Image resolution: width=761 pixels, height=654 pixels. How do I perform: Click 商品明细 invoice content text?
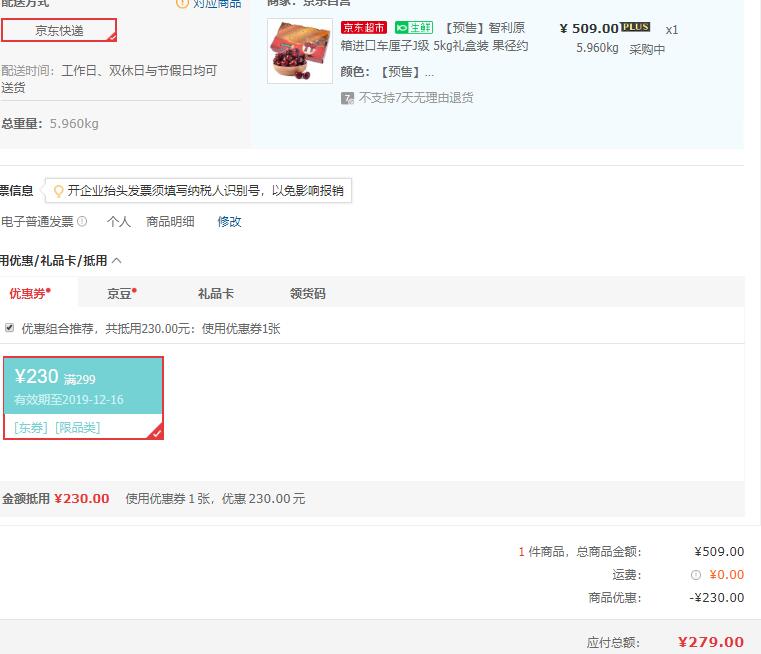coord(170,222)
